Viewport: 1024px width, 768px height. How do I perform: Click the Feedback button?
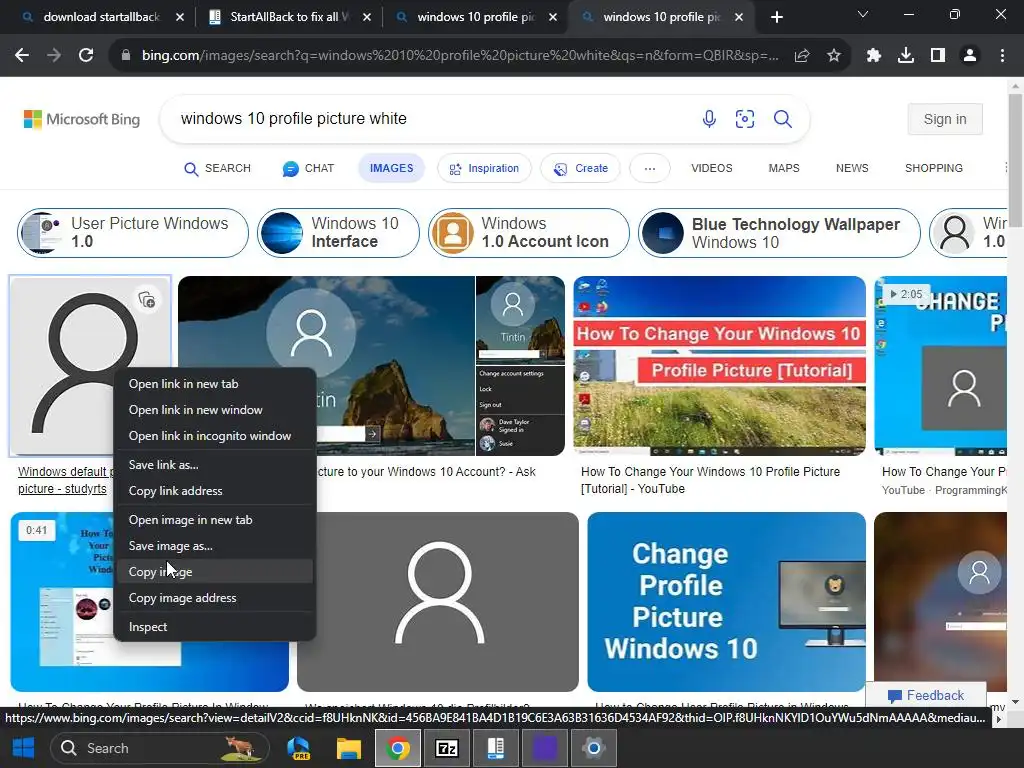click(925, 695)
